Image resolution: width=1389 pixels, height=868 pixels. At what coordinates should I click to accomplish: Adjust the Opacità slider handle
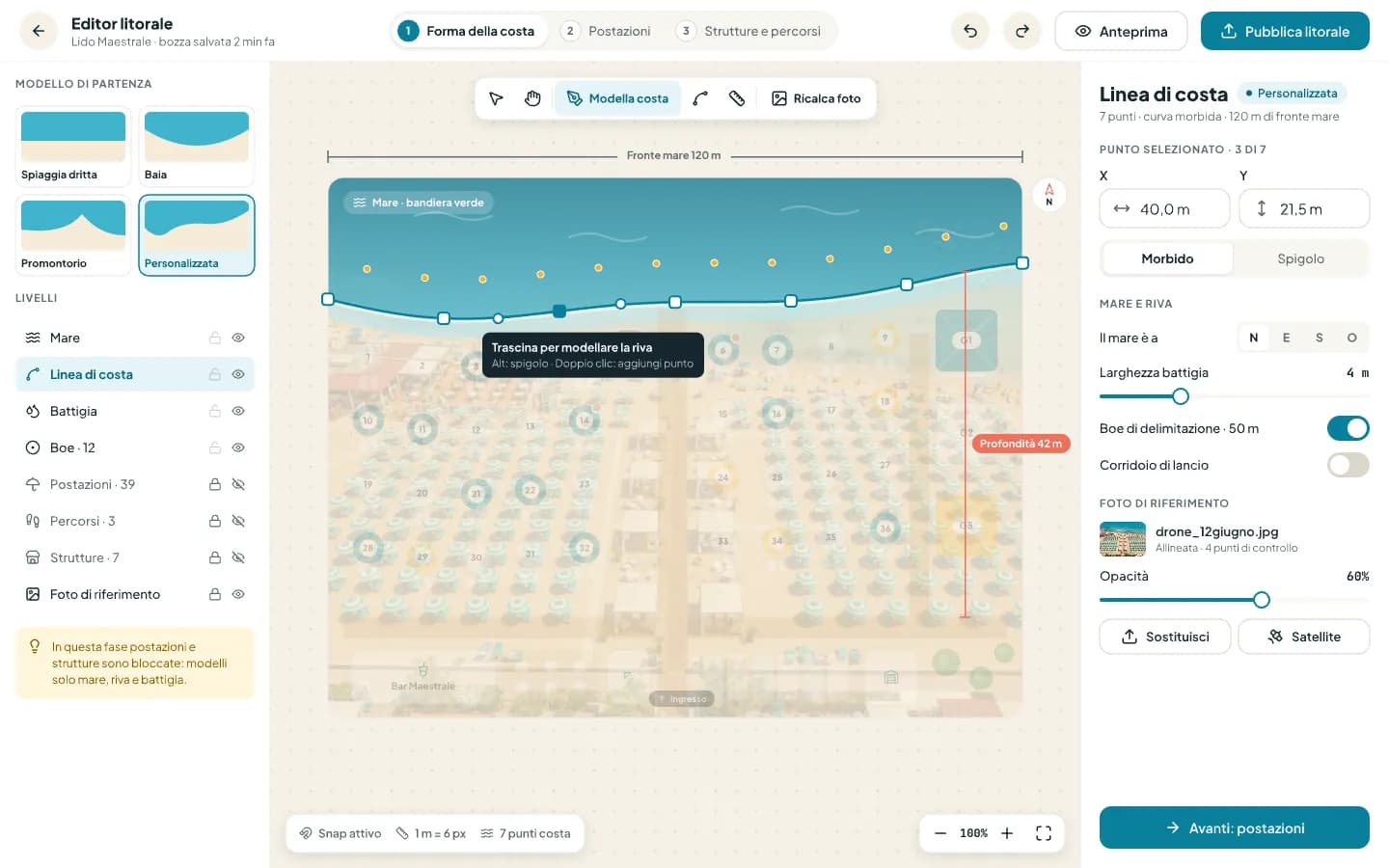pyautogui.click(x=1261, y=600)
